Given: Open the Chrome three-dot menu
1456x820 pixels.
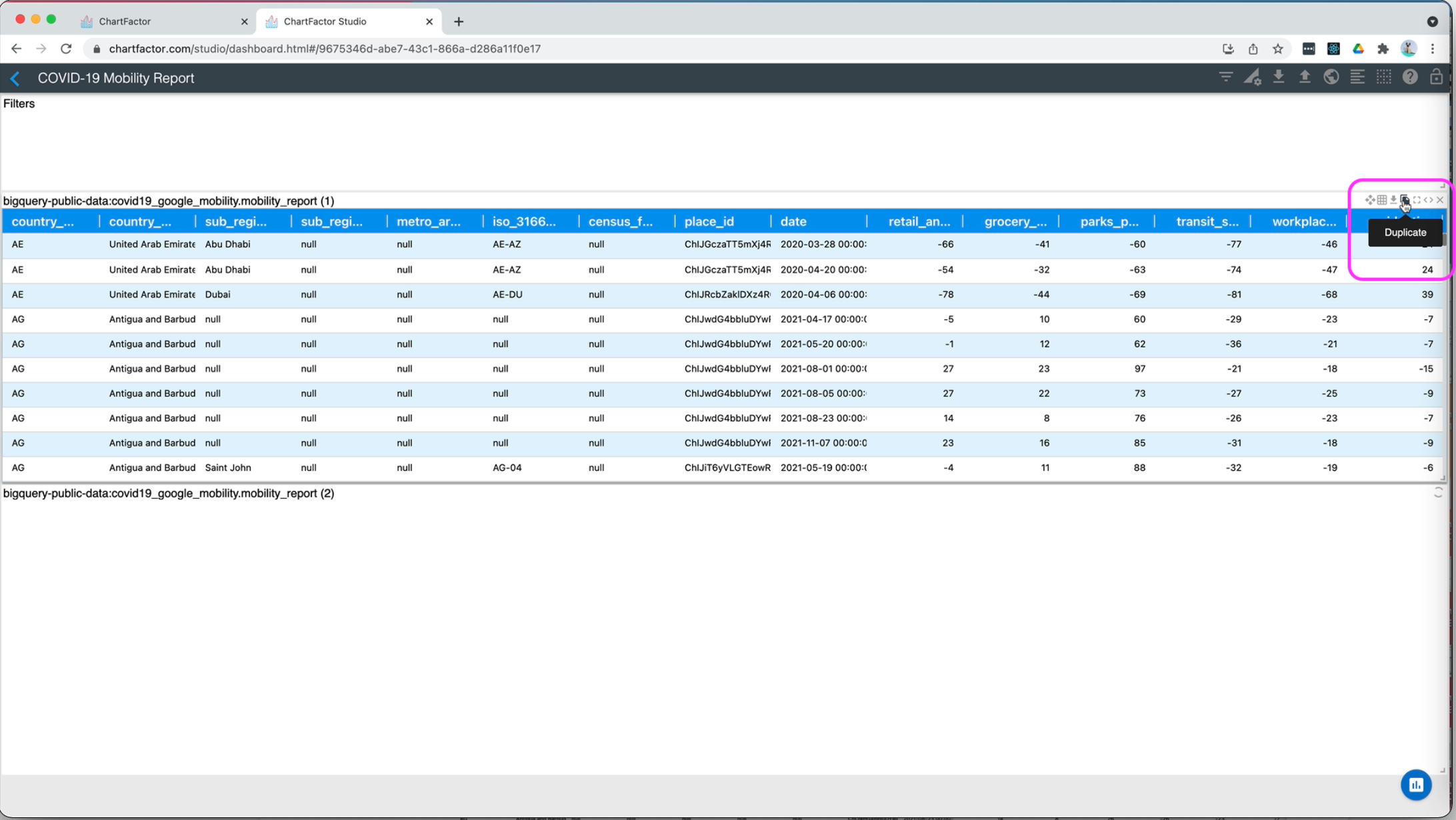Looking at the screenshot, I should (x=1433, y=49).
